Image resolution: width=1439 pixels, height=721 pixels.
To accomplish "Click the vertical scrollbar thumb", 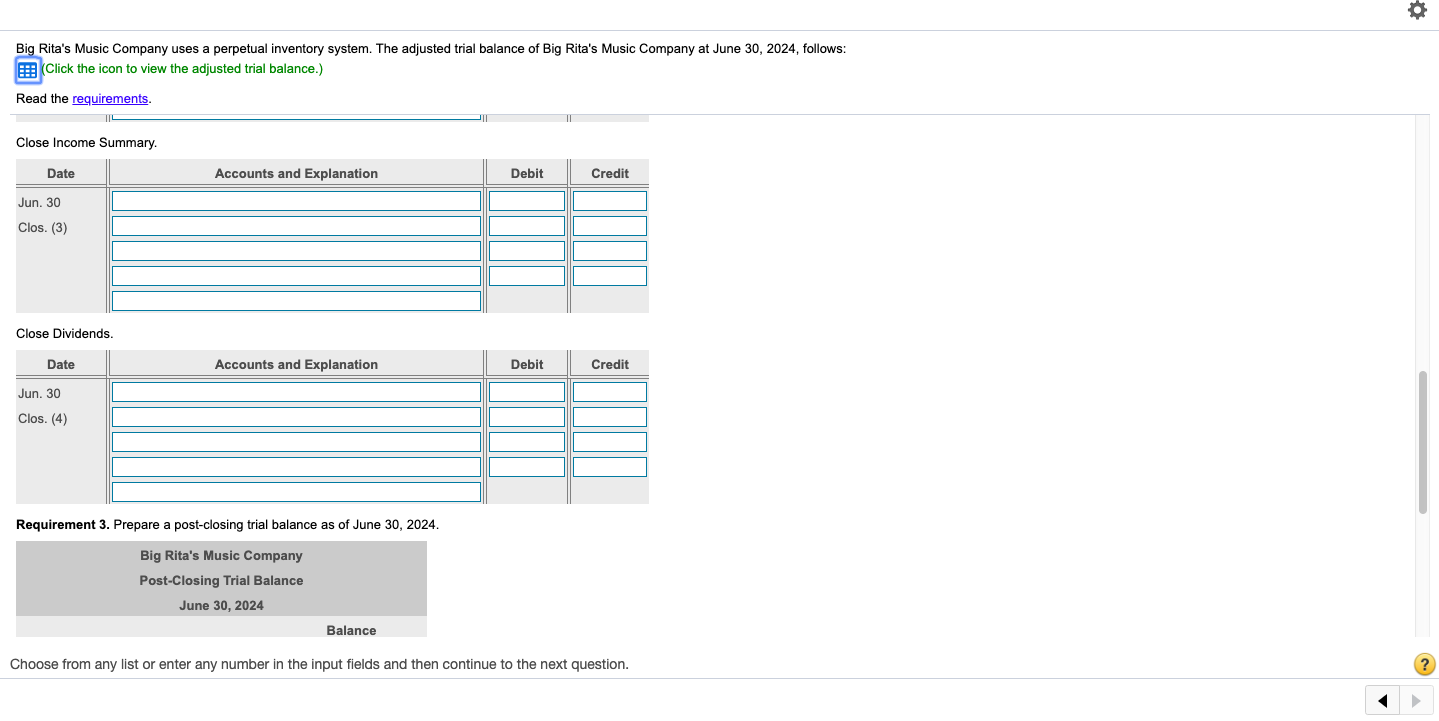I will pos(1422,442).
